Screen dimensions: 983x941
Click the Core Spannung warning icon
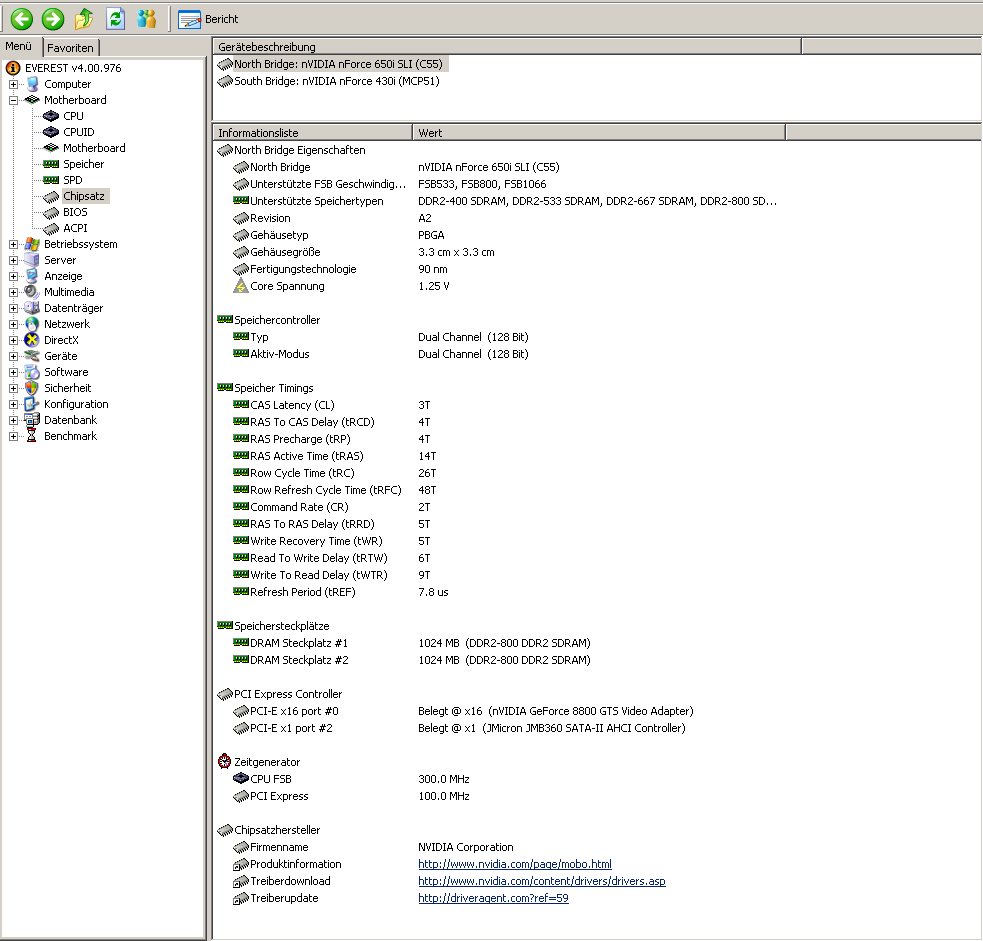pos(241,286)
